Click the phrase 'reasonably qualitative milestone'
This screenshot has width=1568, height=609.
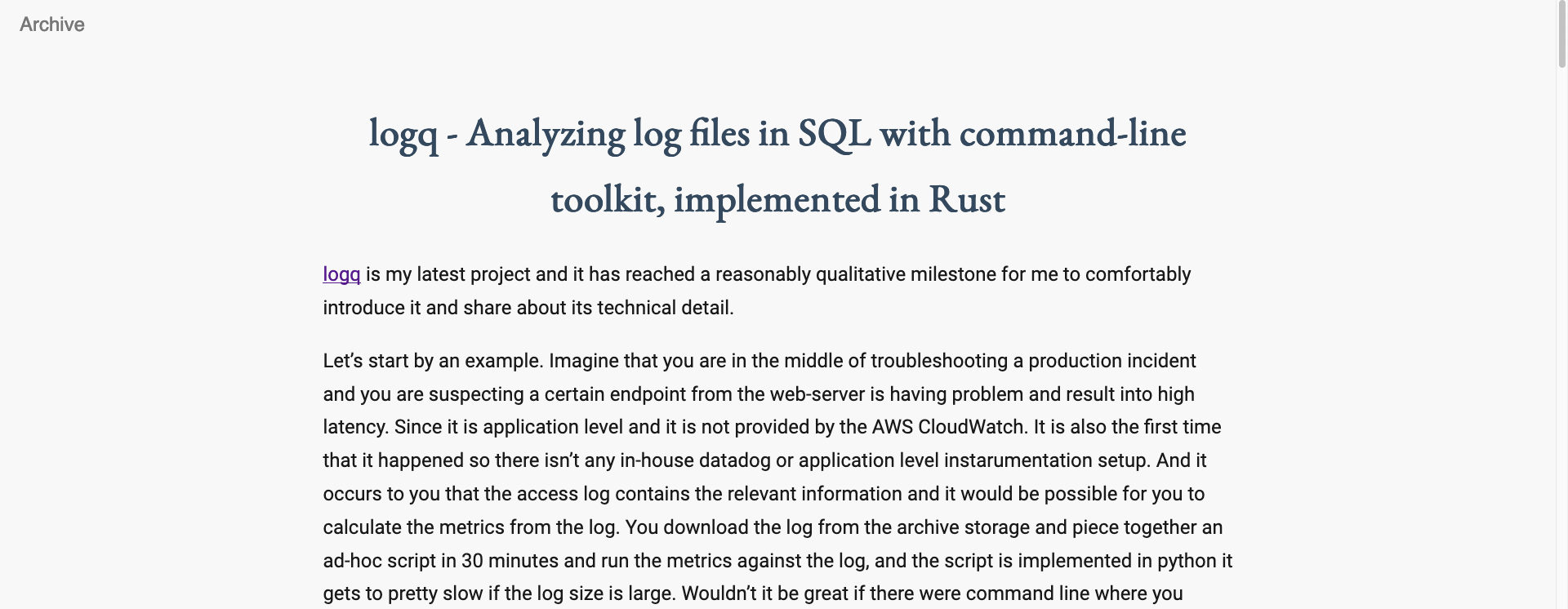click(x=856, y=274)
